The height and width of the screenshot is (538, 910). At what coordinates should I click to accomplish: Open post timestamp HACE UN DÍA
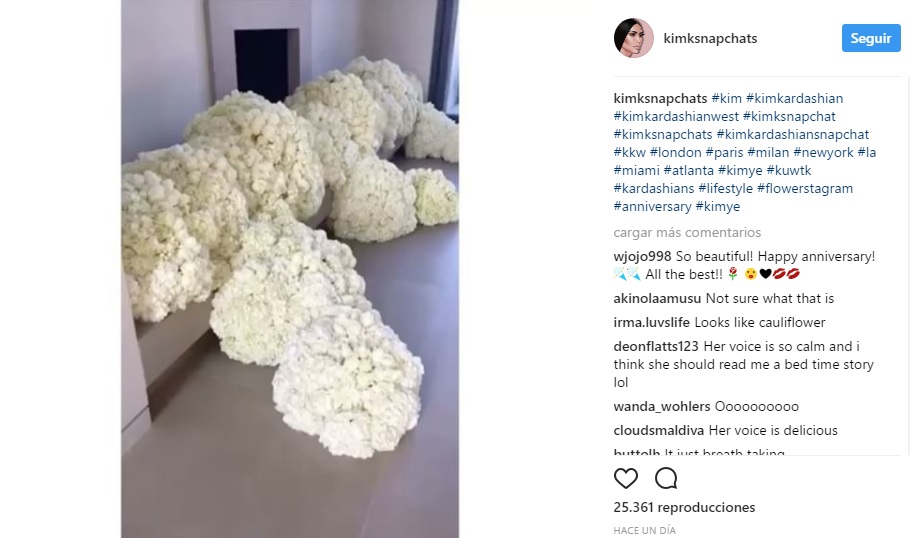point(644,530)
